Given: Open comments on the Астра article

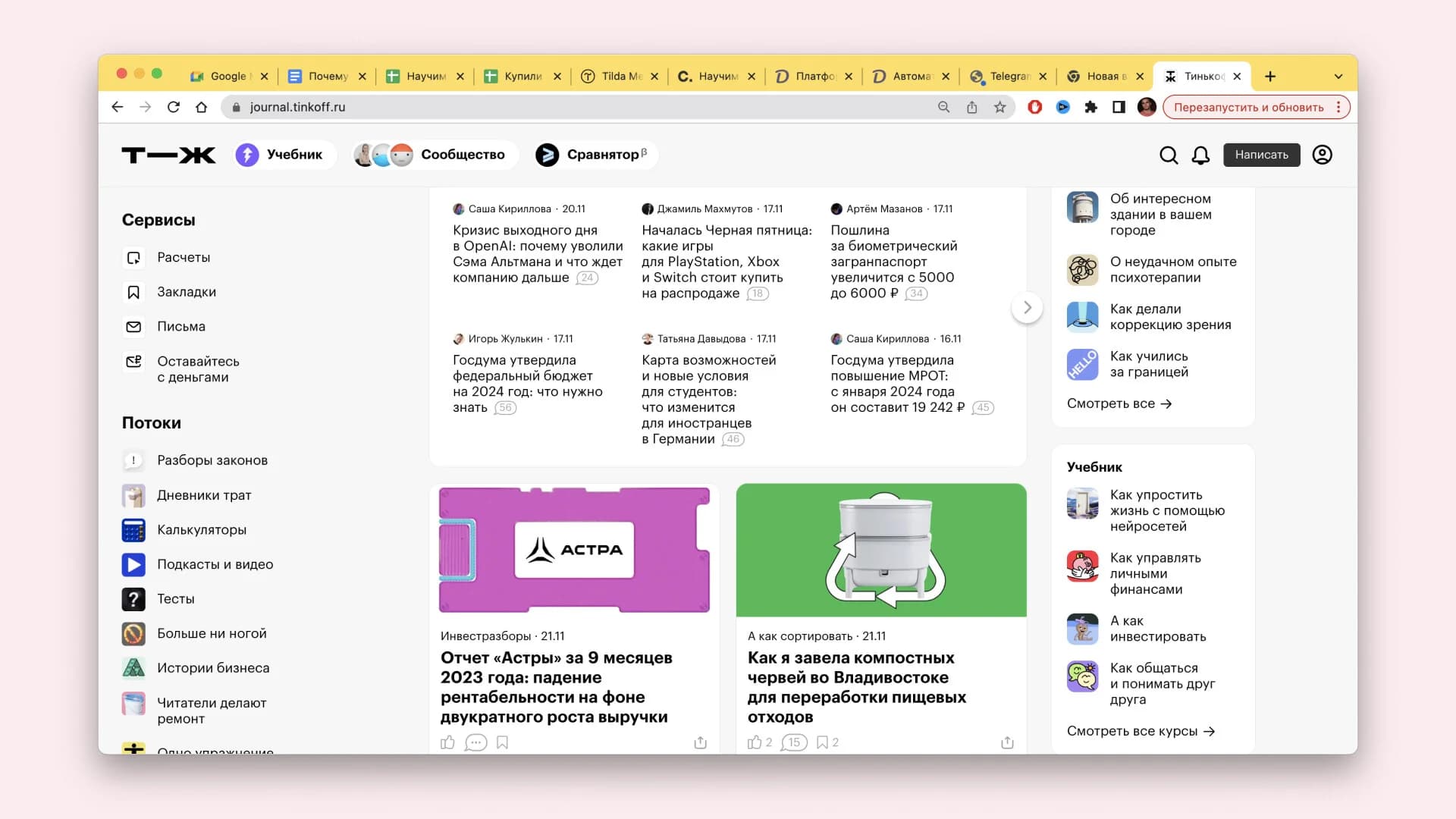Looking at the screenshot, I should point(475,742).
